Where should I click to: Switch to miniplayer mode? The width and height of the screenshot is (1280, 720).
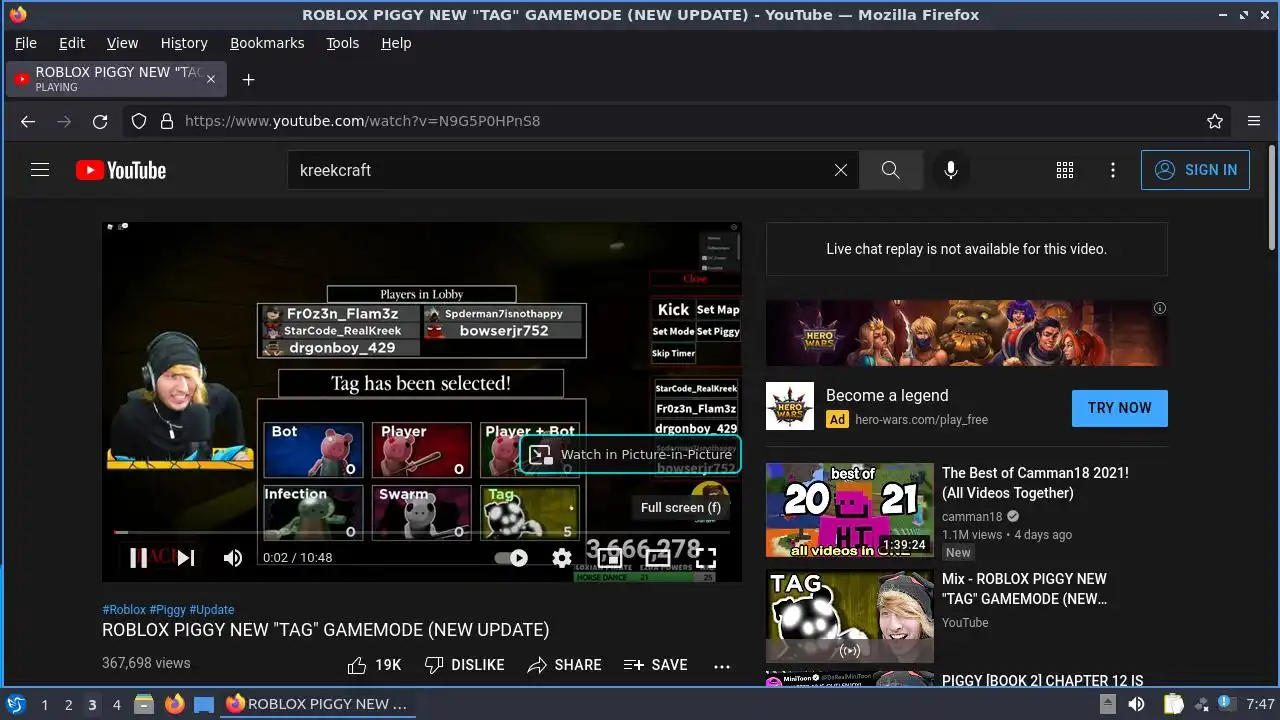(x=610, y=558)
